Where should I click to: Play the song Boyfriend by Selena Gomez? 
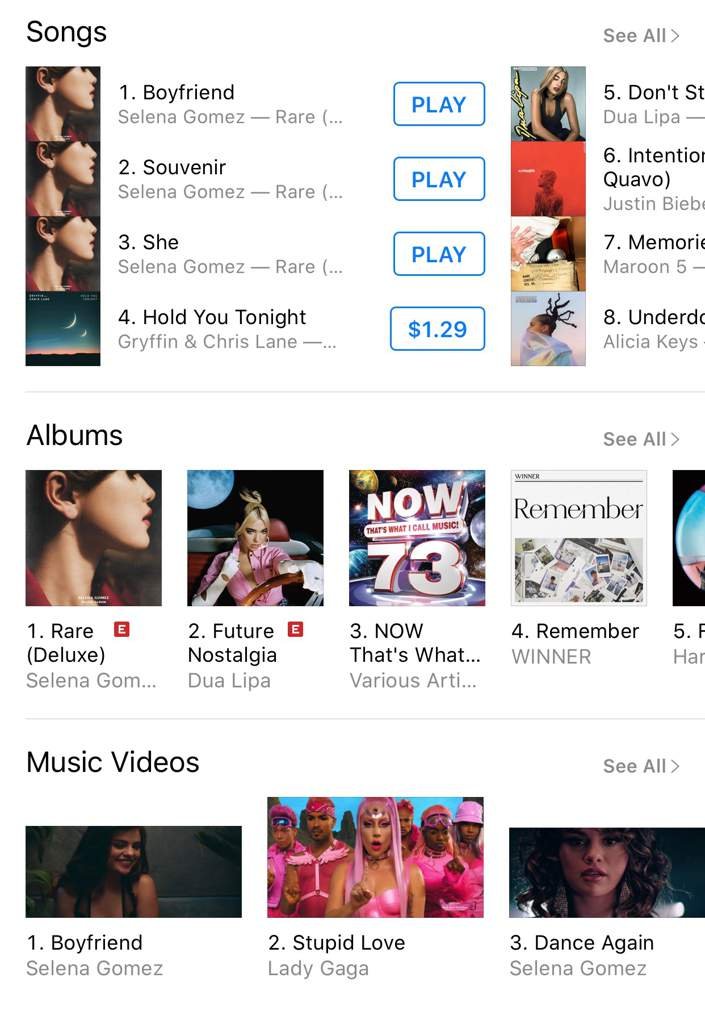point(439,104)
